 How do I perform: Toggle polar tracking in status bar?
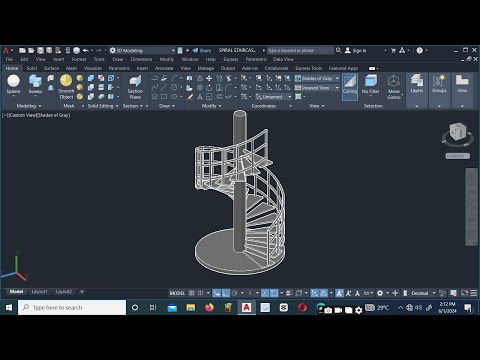pyautogui.click(x=235, y=293)
